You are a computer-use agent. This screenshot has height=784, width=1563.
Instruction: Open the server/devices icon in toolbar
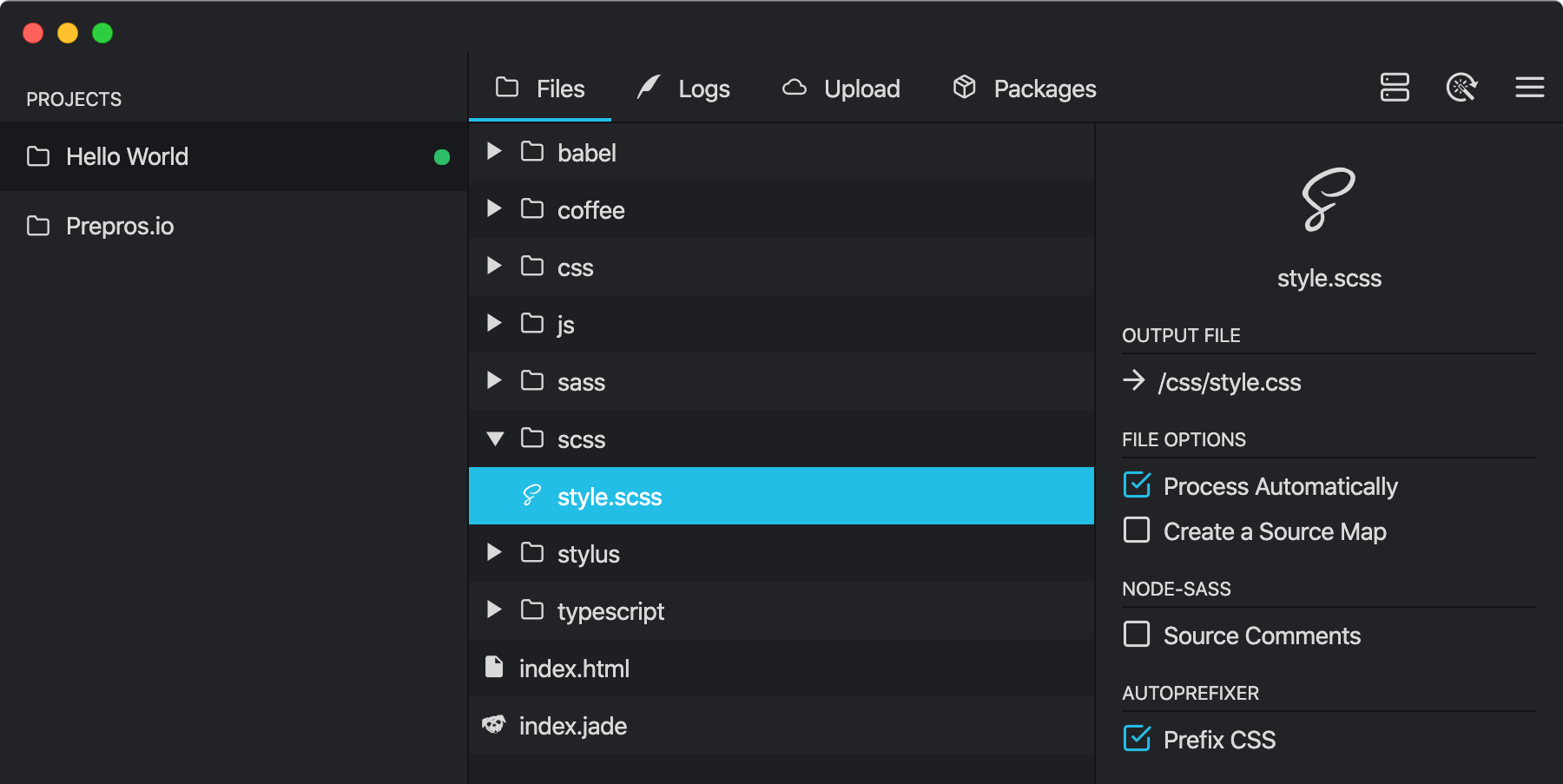(x=1395, y=88)
